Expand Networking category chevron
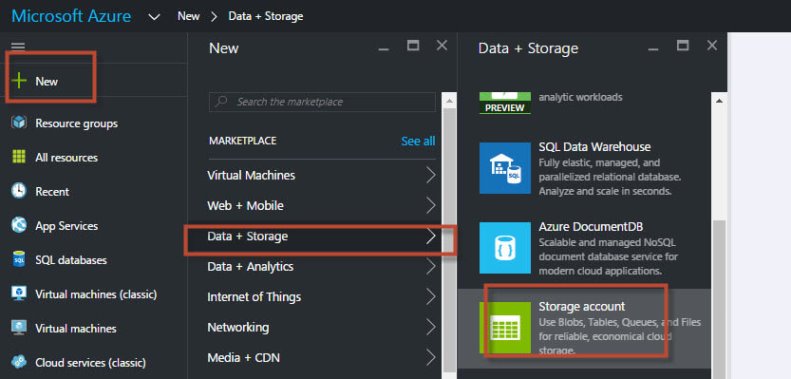The height and width of the screenshot is (379, 791). tap(430, 327)
